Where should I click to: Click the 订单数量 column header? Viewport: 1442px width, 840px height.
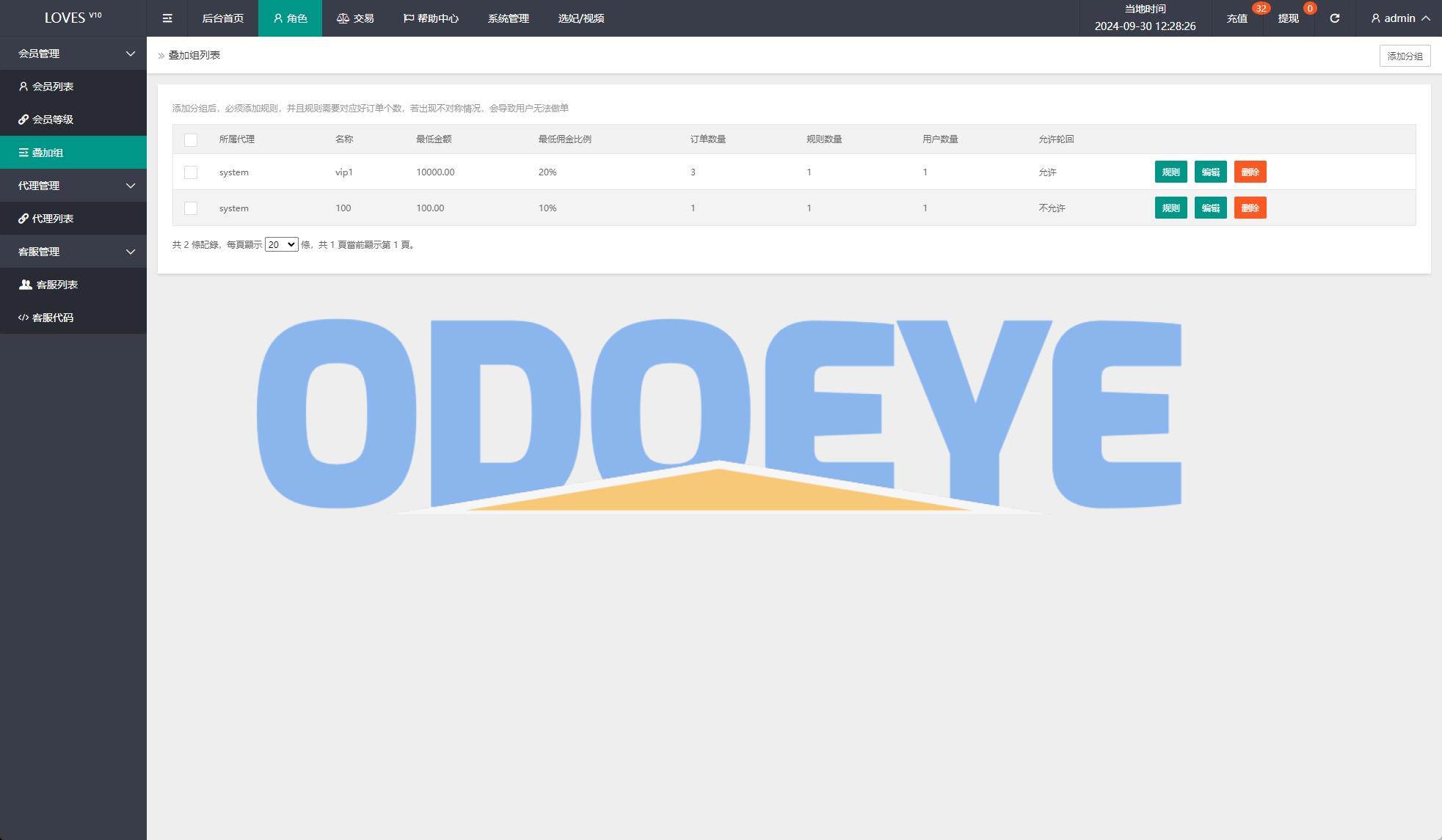(x=708, y=139)
